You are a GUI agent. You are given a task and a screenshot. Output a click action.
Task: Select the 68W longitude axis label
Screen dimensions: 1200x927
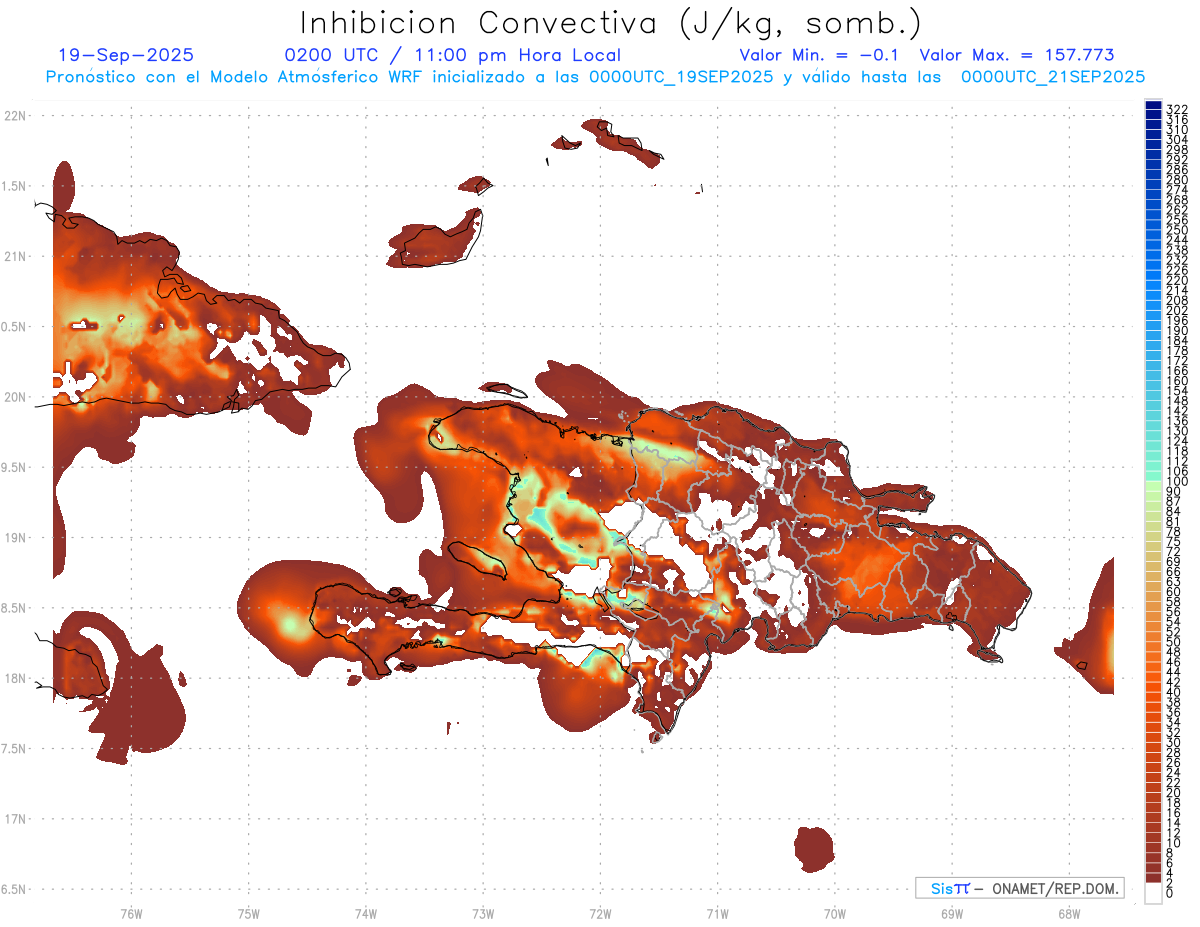[x=1068, y=913]
